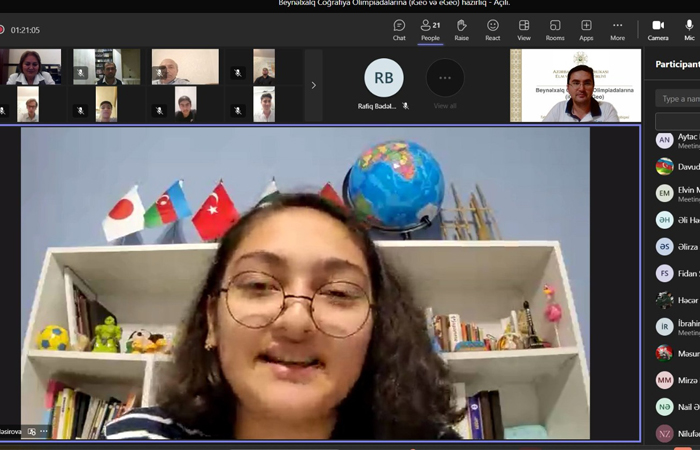700x450 pixels.
Task: Open wide thumbnail with beige wall
Action: coord(185,67)
